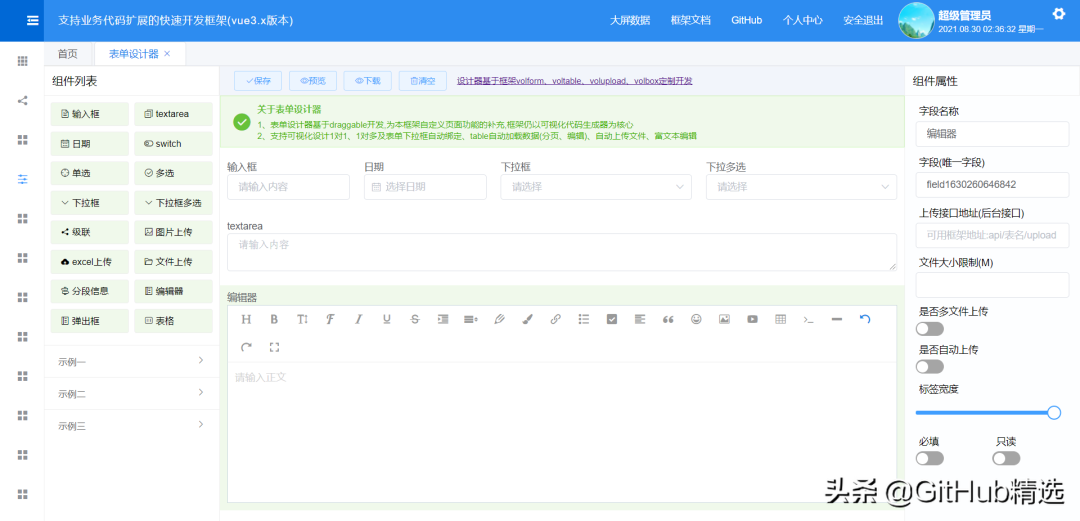Screen dimensions: 1080x521
Task: Click the 保存 save button
Action: coord(257,81)
